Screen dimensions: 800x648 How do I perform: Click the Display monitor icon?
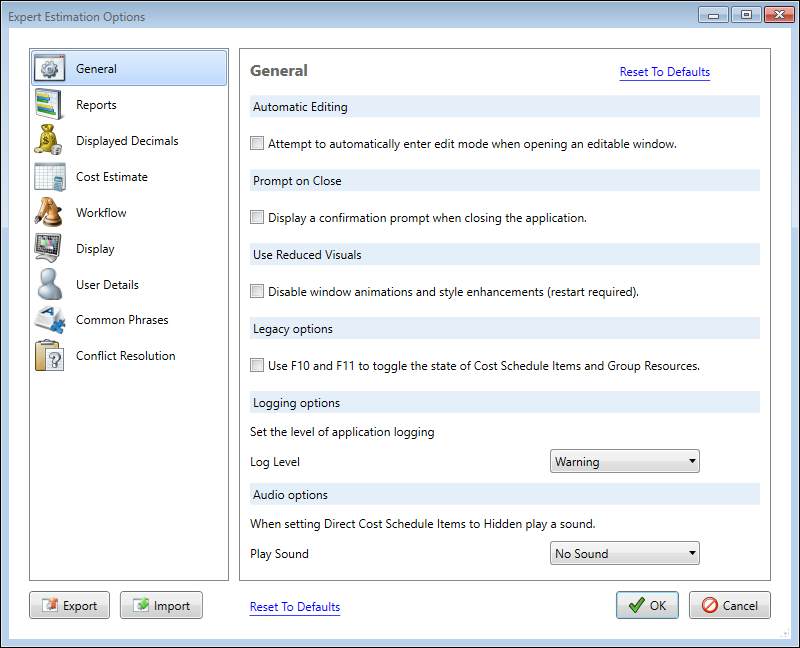(50, 249)
